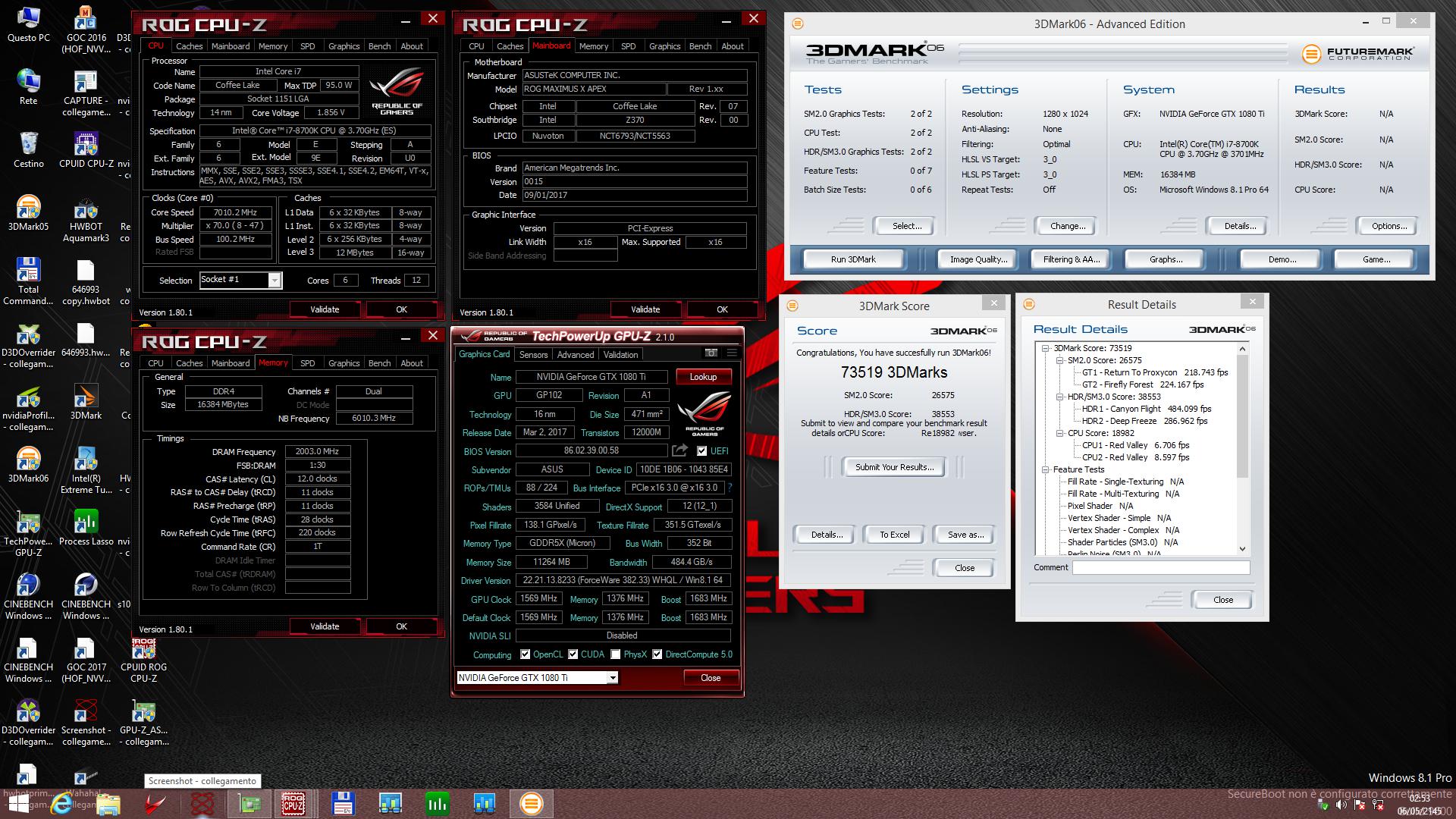Viewport: 1456px width, 819px height.
Task: Toggle the UEFI checkbox in GPU-Z
Action: [x=701, y=451]
